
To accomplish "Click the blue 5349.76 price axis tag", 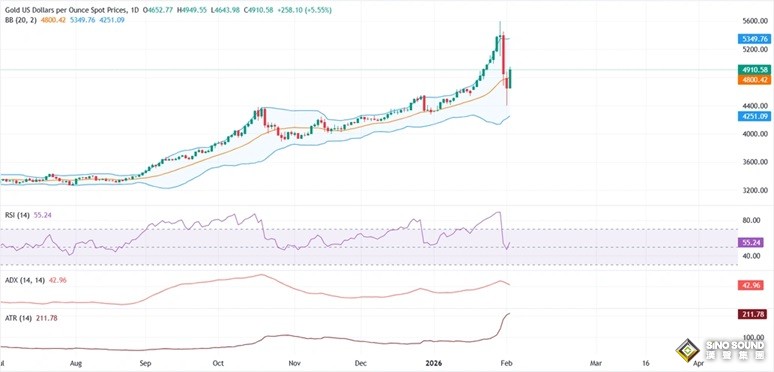I will click(x=754, y=38).
